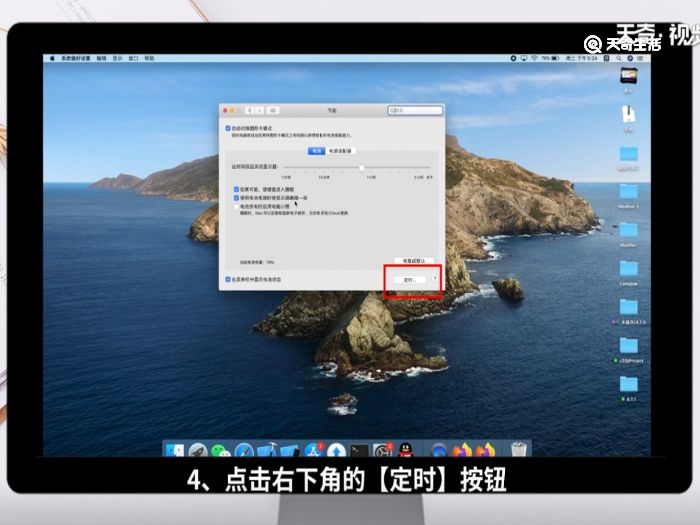Open the input method menu icon
Screen dimensions: 700x525
[607, 58]
